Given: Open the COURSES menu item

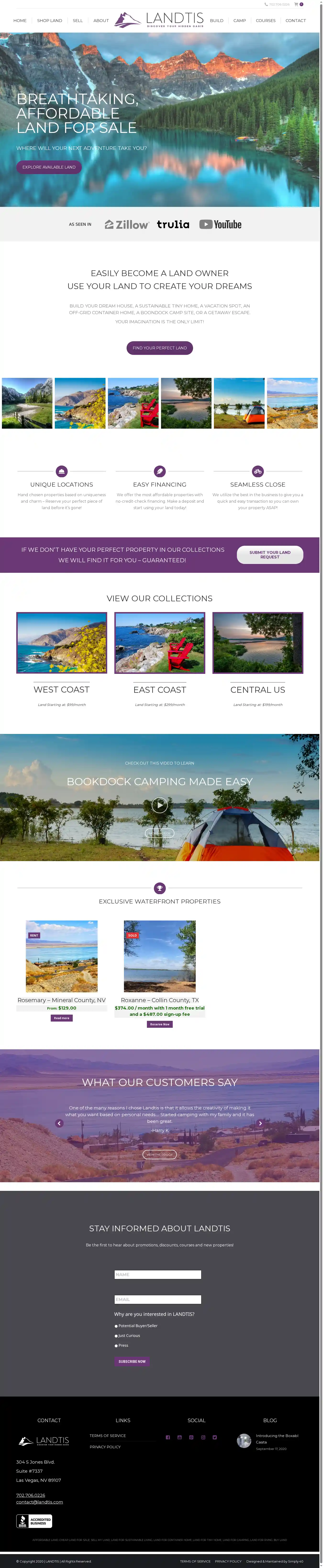Looking at the screenshot, I should tap(266, 21).
